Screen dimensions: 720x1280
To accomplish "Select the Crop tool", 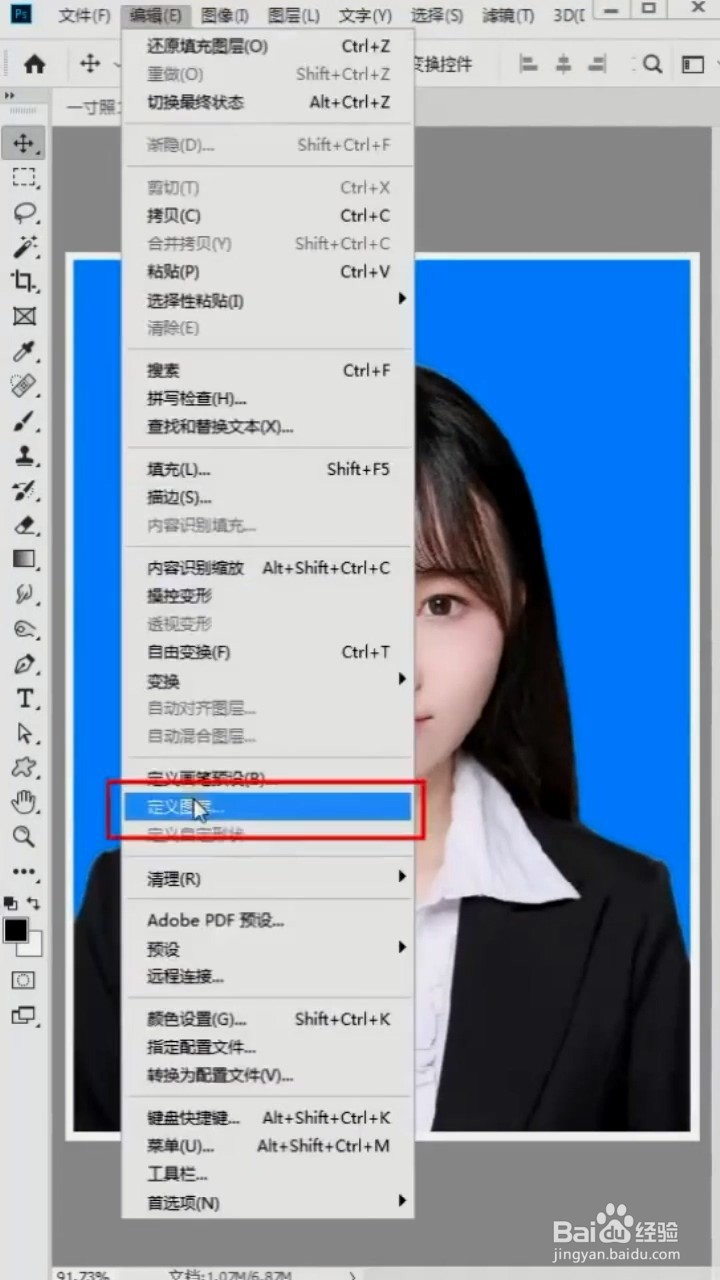I will (x=24, y=282).
